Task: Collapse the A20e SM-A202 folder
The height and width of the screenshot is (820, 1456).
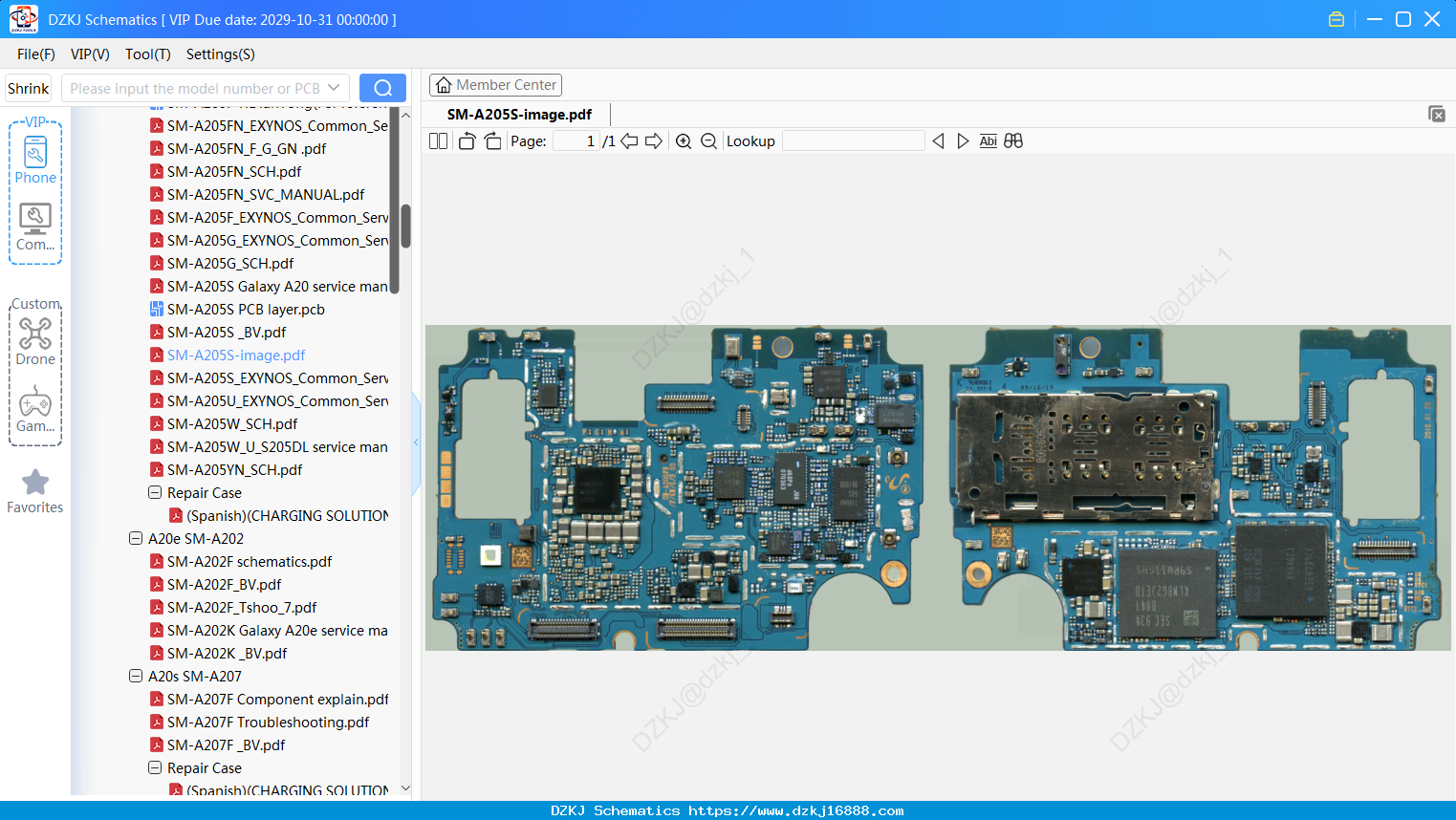Action: (x=136, y=539)
